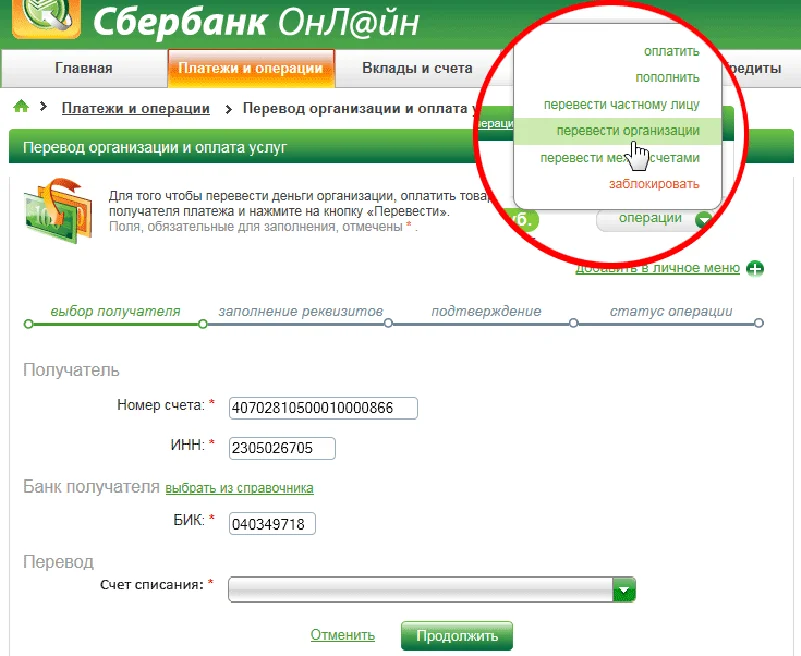Click the ИНН input field
Image resolution: width=801 pixels, height=656 pixels.
(x=282, y=448)
